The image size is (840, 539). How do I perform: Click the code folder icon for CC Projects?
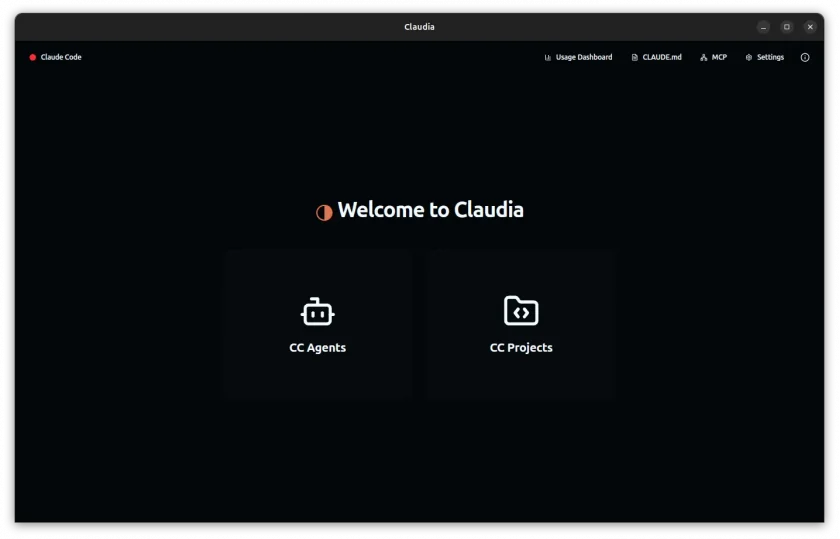point(521,311)
